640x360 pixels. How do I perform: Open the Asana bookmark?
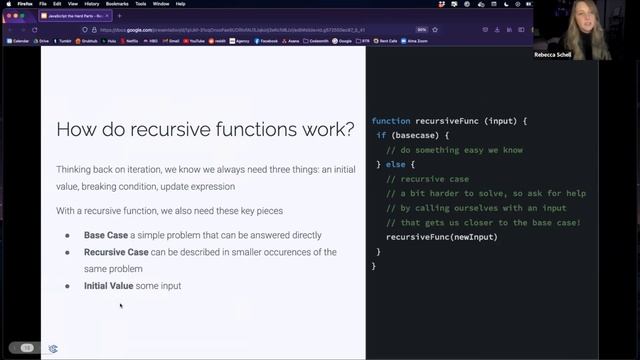tap(291, 41)
